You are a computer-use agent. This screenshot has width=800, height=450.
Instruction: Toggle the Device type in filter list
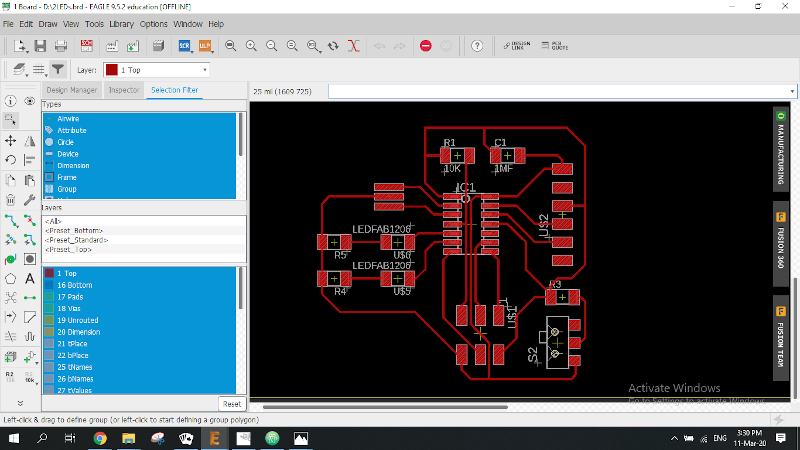139,154
